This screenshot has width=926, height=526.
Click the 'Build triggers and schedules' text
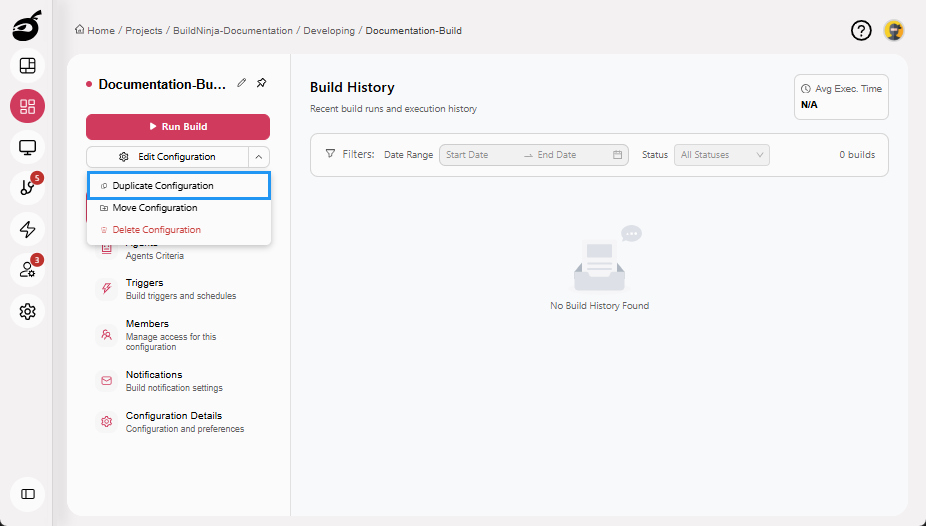tap(181, 296)
